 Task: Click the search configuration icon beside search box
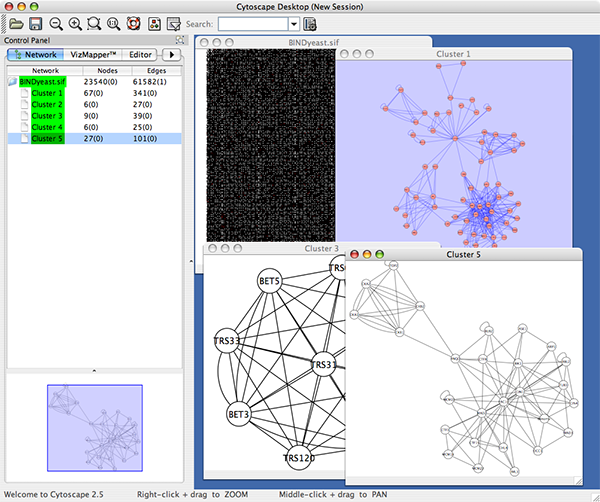(x=310, y=23)
